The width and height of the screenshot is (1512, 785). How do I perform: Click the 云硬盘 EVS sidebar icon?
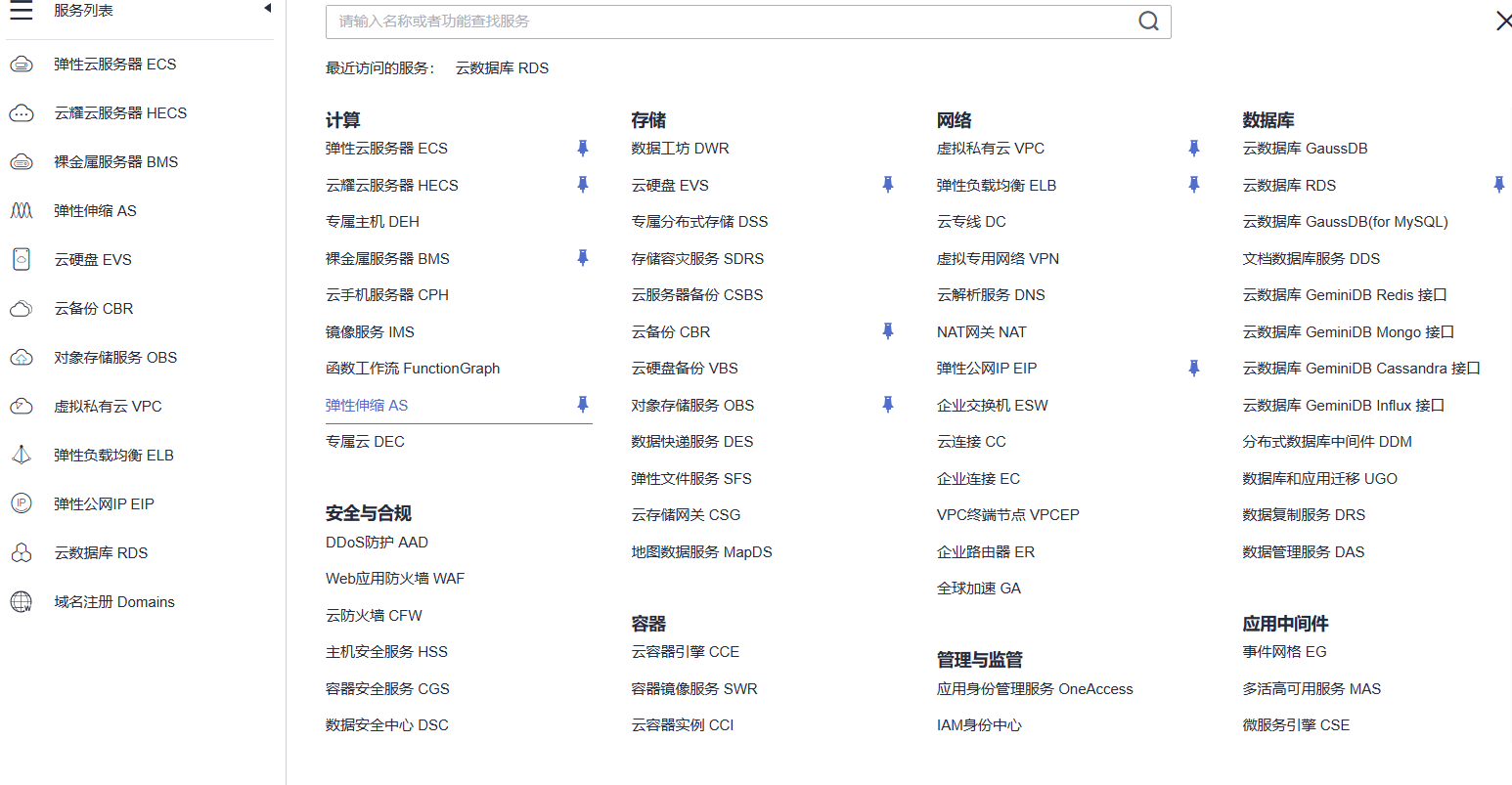point(22,259)
